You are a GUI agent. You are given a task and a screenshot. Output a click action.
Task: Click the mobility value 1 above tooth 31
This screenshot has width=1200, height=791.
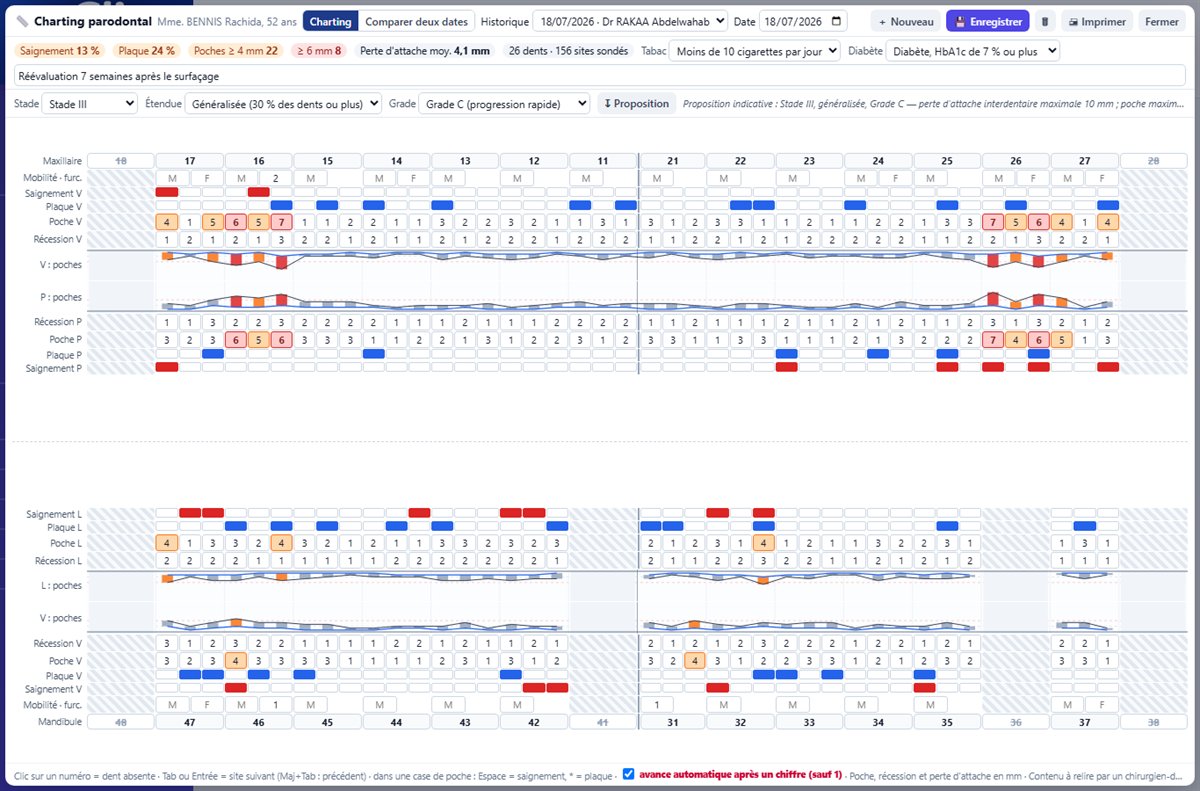655,704
